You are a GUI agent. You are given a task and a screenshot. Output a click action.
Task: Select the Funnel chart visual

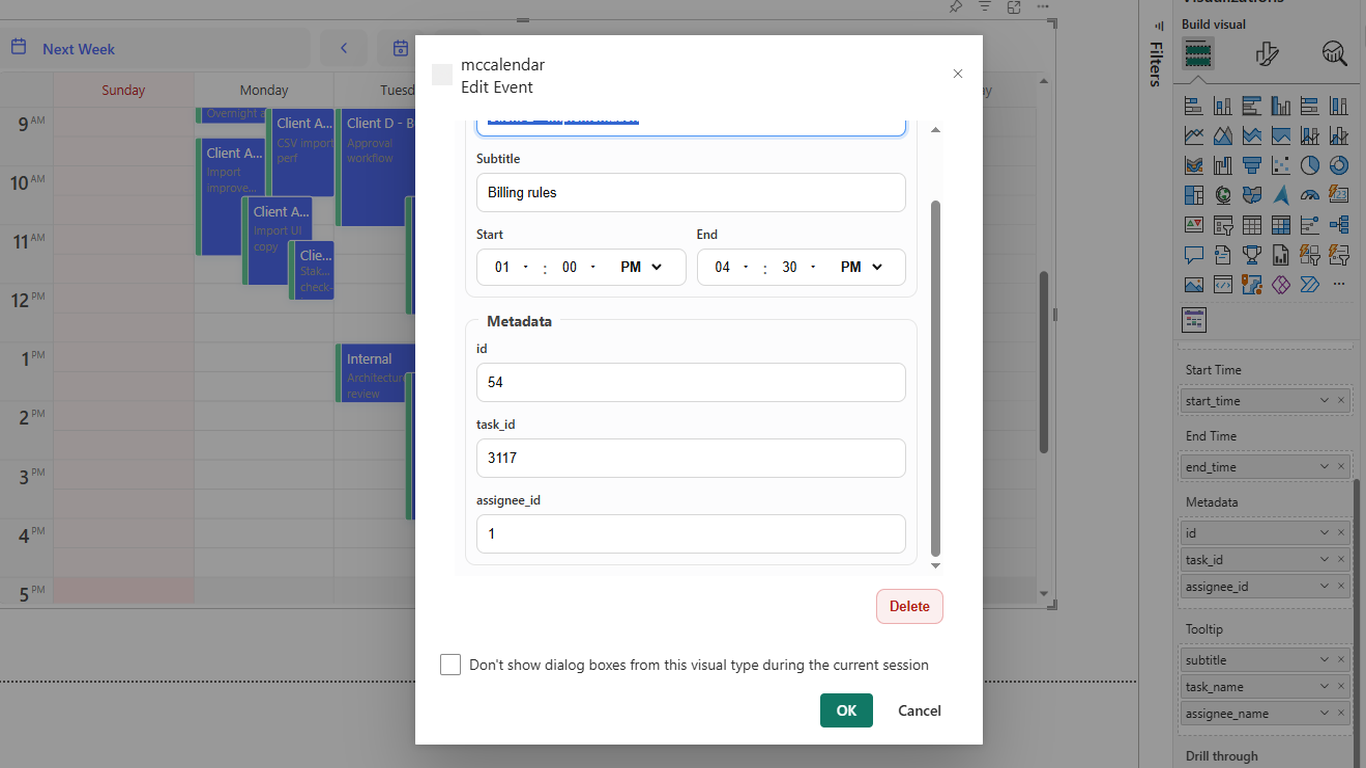(x=1251, y=164)
